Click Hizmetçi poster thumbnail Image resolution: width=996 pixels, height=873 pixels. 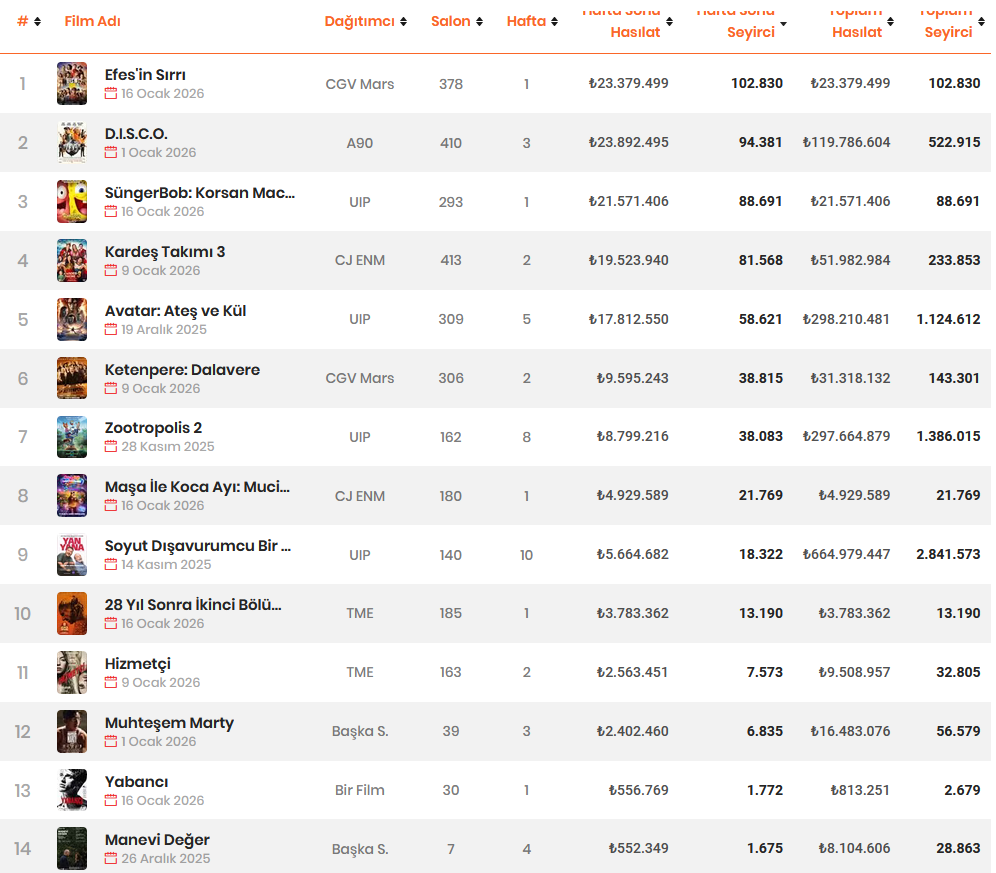click(x=72, y=672)
